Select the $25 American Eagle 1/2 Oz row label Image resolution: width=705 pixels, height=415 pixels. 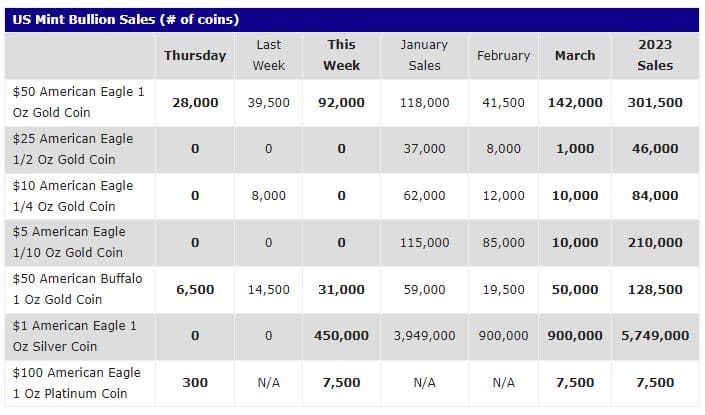point(73,149)
